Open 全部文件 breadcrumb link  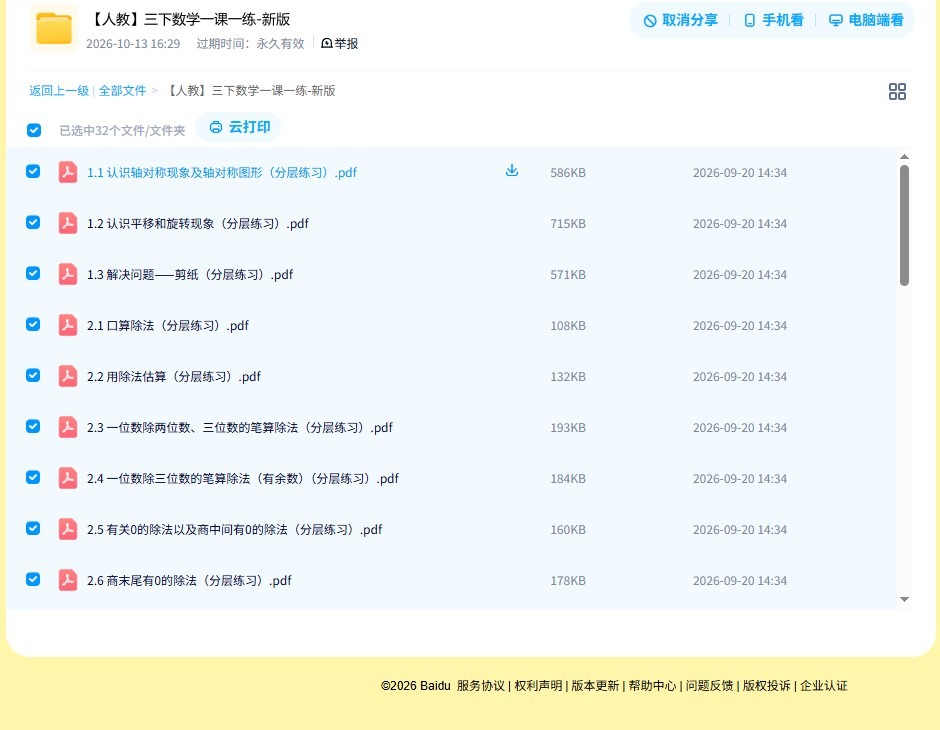point(122,91)
